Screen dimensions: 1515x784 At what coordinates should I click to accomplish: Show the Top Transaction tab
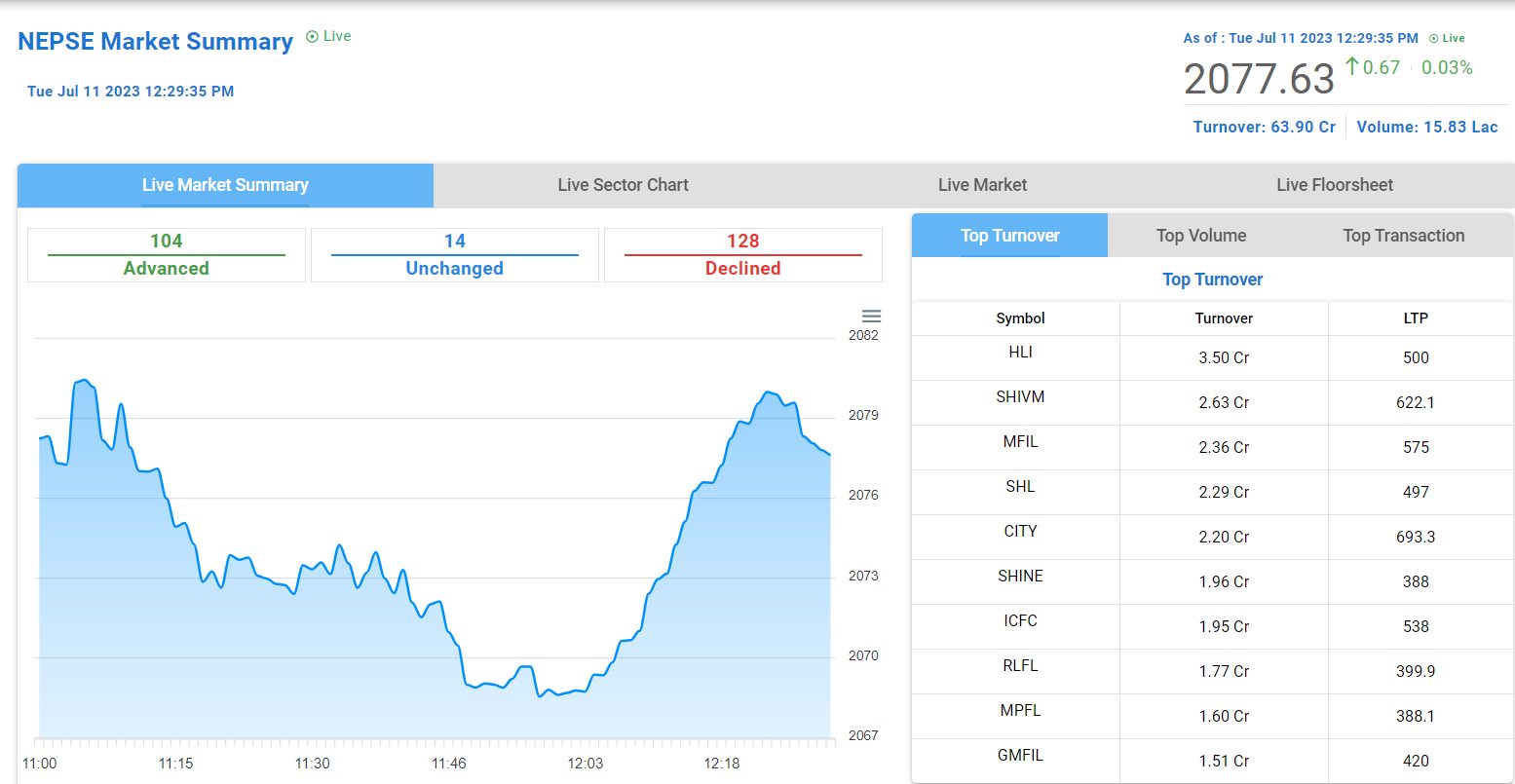point(1403,236)
